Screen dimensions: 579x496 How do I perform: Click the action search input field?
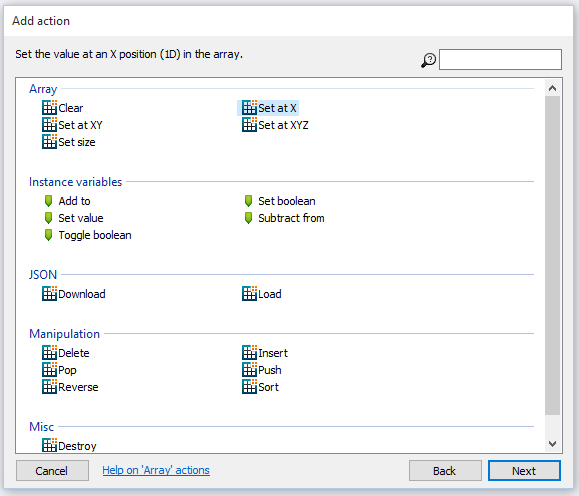point(500,59)
